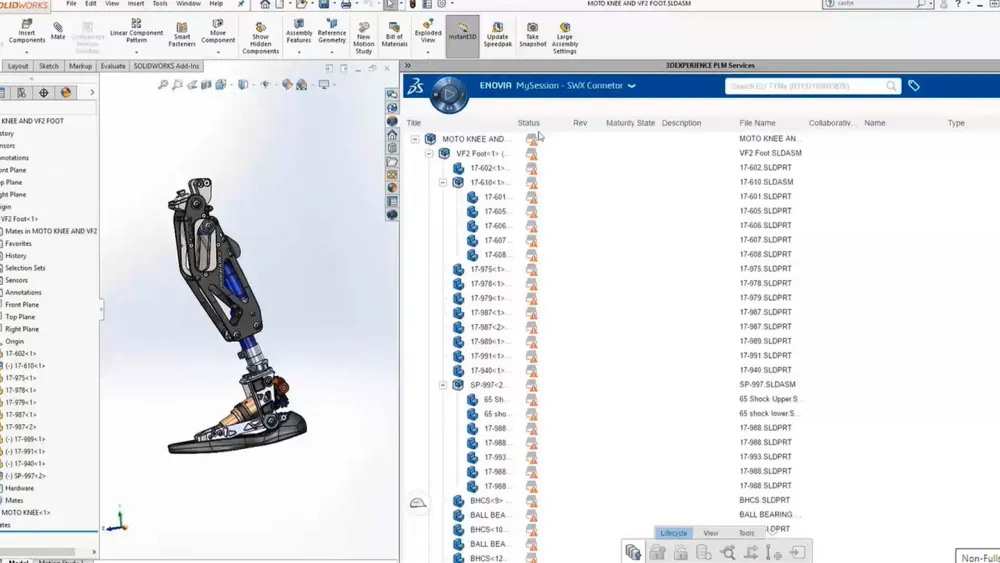Image resolution: width=1000 pixels, height=563 pixels.
Task: Open the Tools menu
Action: (x=160, y=4)
